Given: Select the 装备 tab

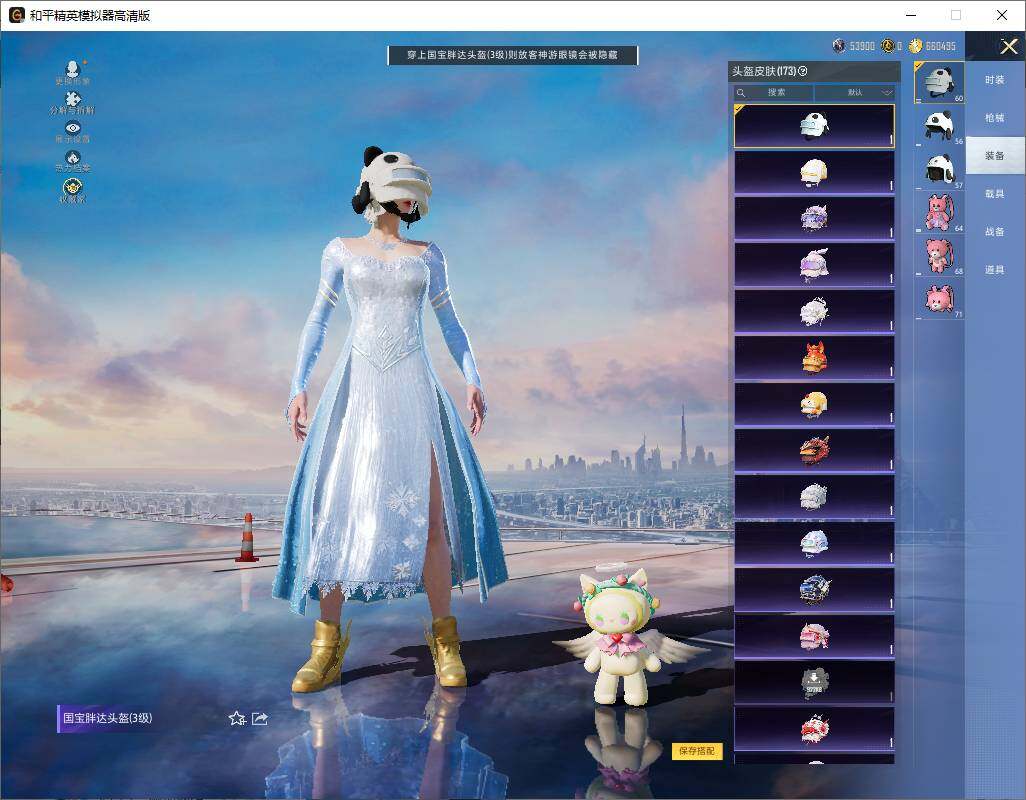Looking at the screenshot, I should [x=995, y=156].
